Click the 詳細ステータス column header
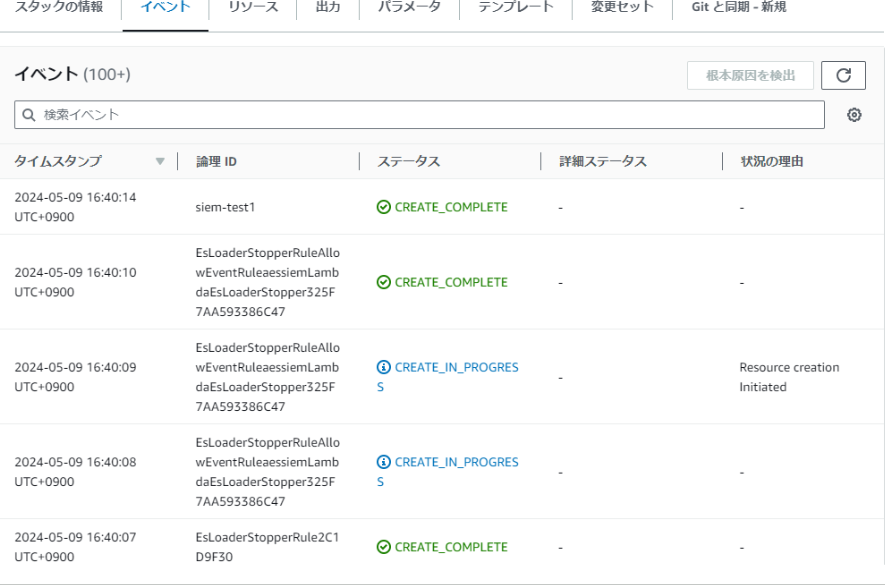Image resolution: width=885 pixels, height=585 pixels. tap(603, 161)
